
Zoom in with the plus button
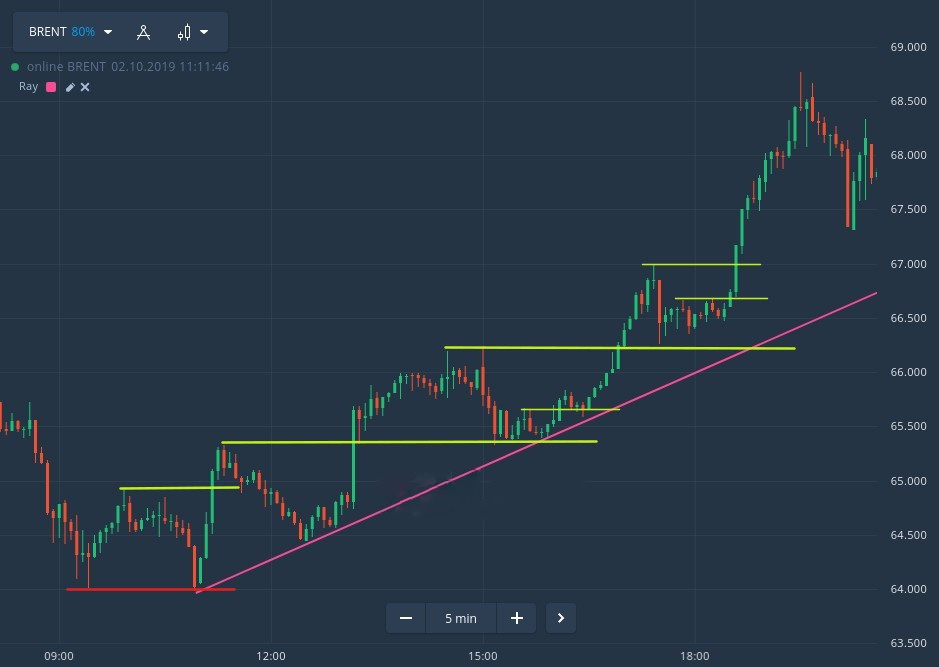(x=517, y=618)
